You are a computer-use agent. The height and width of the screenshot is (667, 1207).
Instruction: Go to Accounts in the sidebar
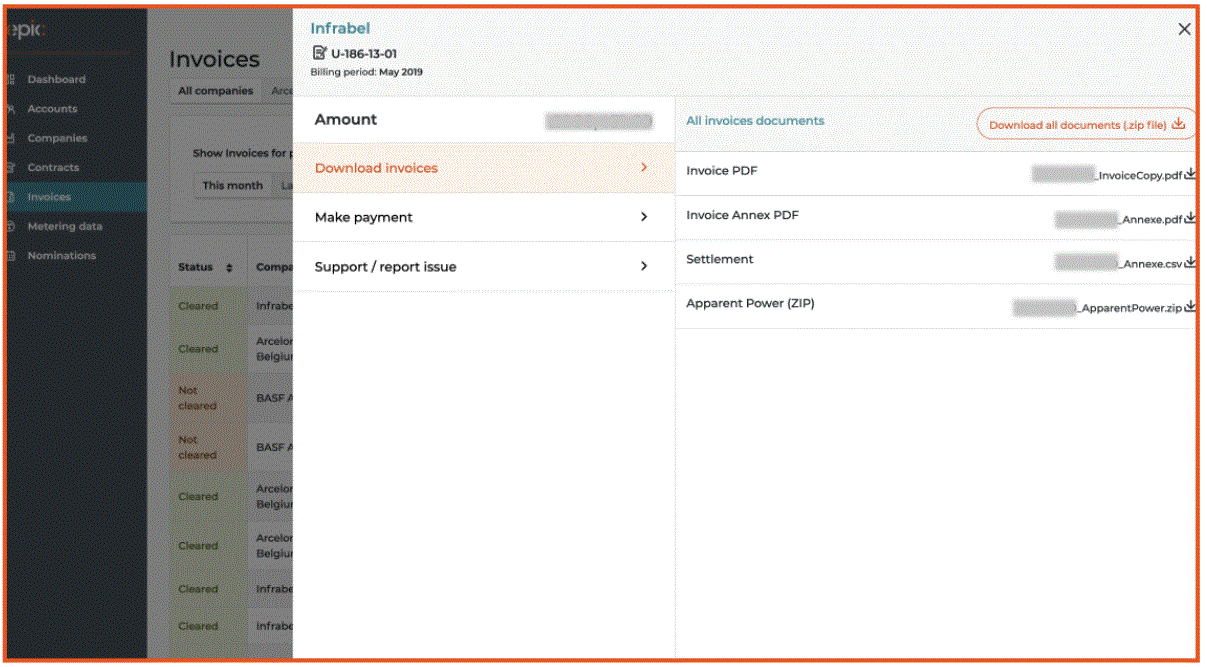(52, 109)
